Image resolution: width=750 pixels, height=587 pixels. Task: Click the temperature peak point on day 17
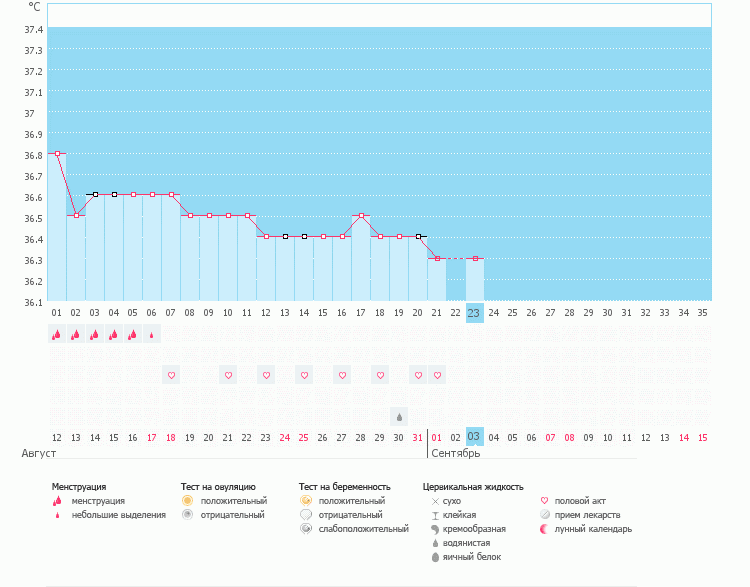tap(361, 216)
